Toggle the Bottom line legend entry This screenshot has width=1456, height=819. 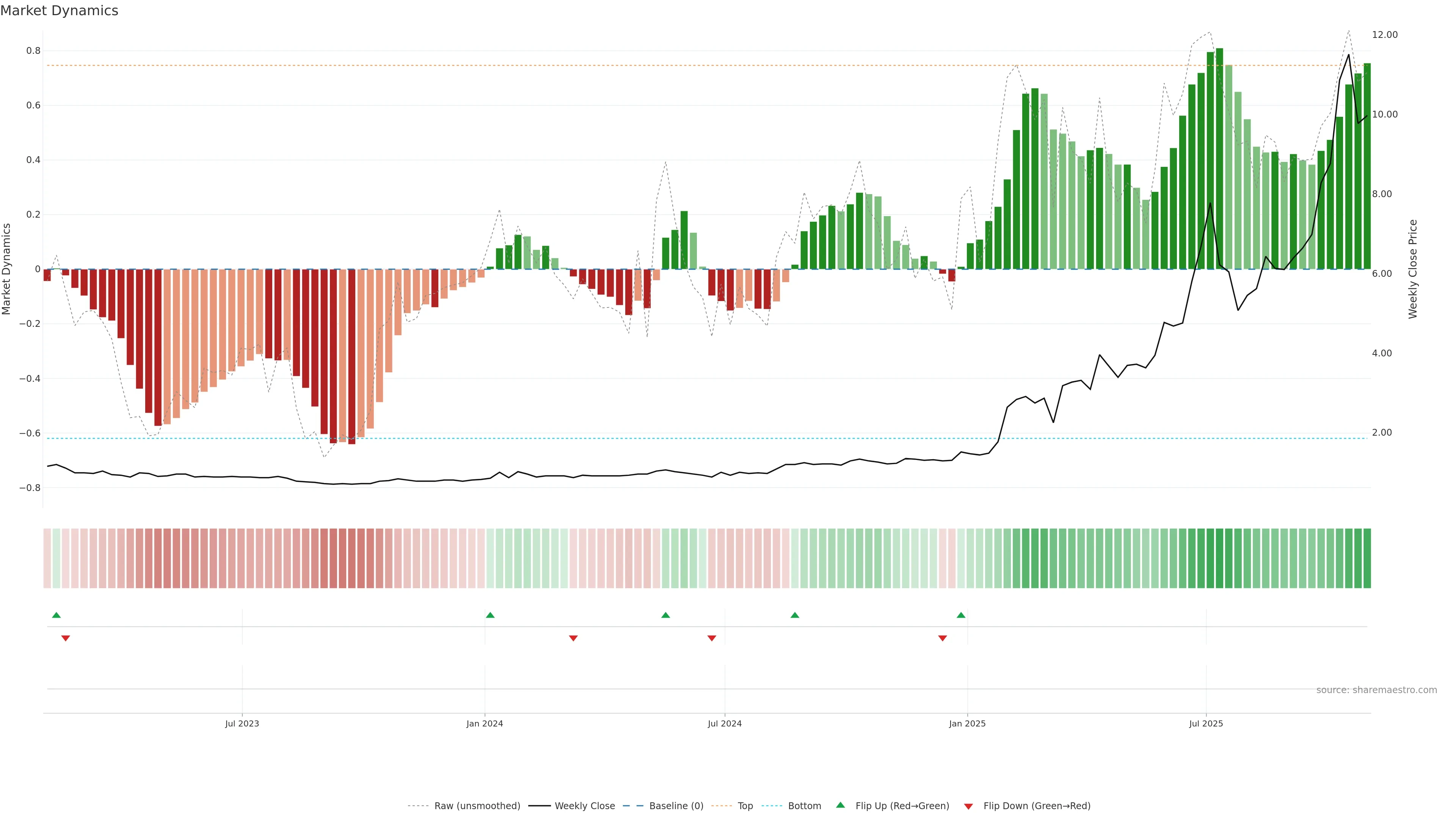point(804,806)
